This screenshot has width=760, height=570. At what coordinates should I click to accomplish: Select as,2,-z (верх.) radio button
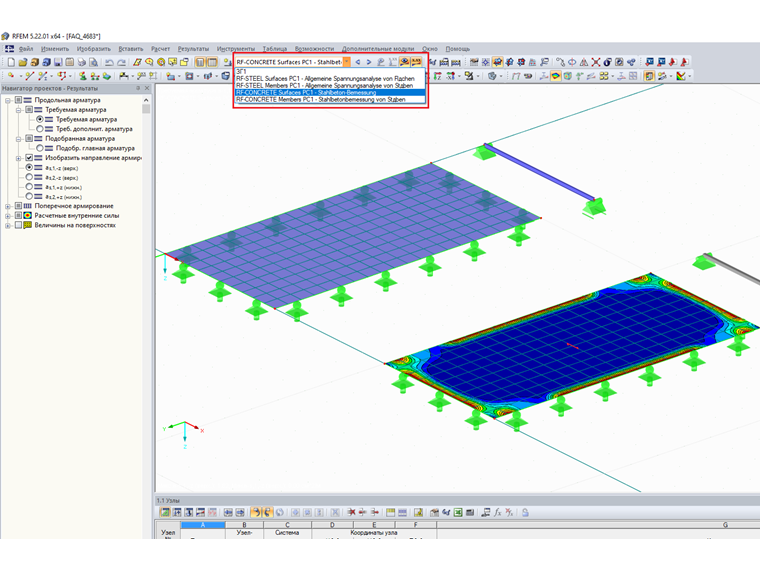[29, 177]
